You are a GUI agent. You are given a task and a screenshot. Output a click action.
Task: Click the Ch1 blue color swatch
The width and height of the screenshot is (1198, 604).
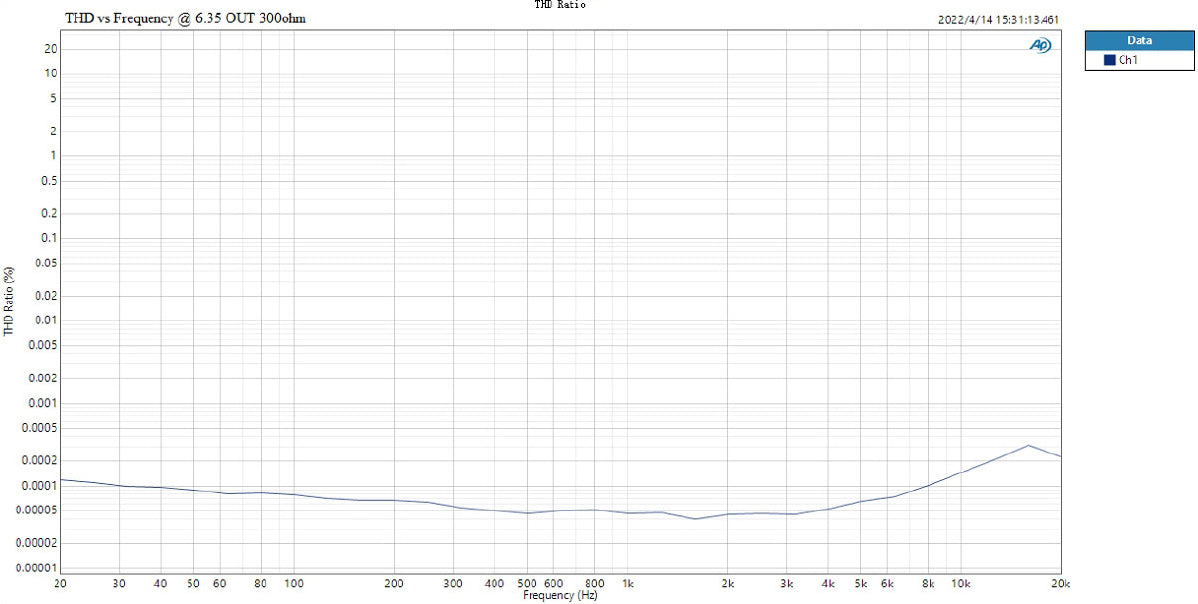[x=1109, y=60]
